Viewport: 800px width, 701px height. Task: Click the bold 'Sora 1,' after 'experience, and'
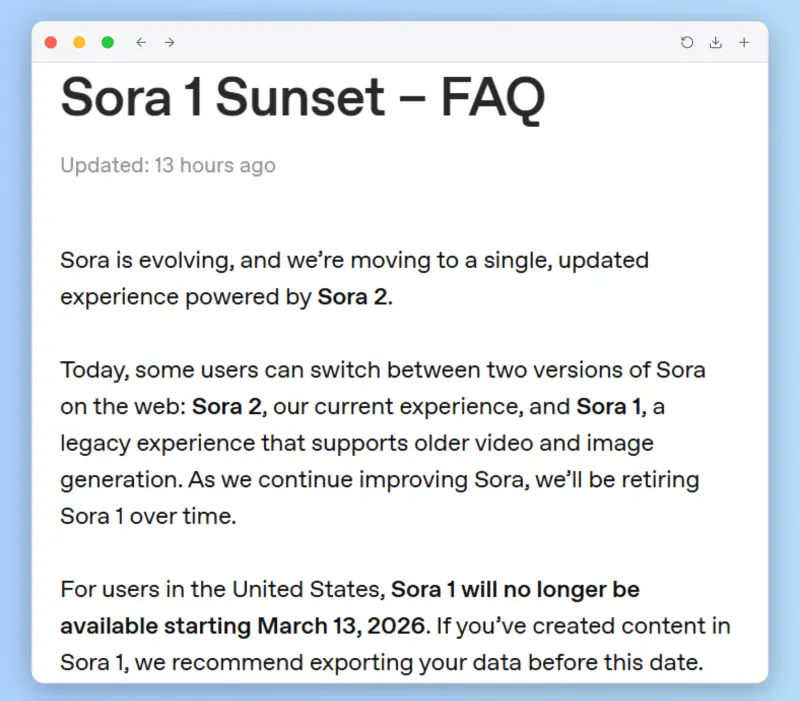611,407
